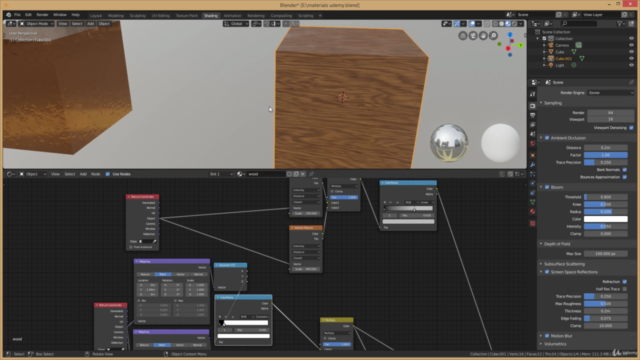Open the File menu
The width and height of the screenshot is (640, 360).
click(x=17, y=15)
